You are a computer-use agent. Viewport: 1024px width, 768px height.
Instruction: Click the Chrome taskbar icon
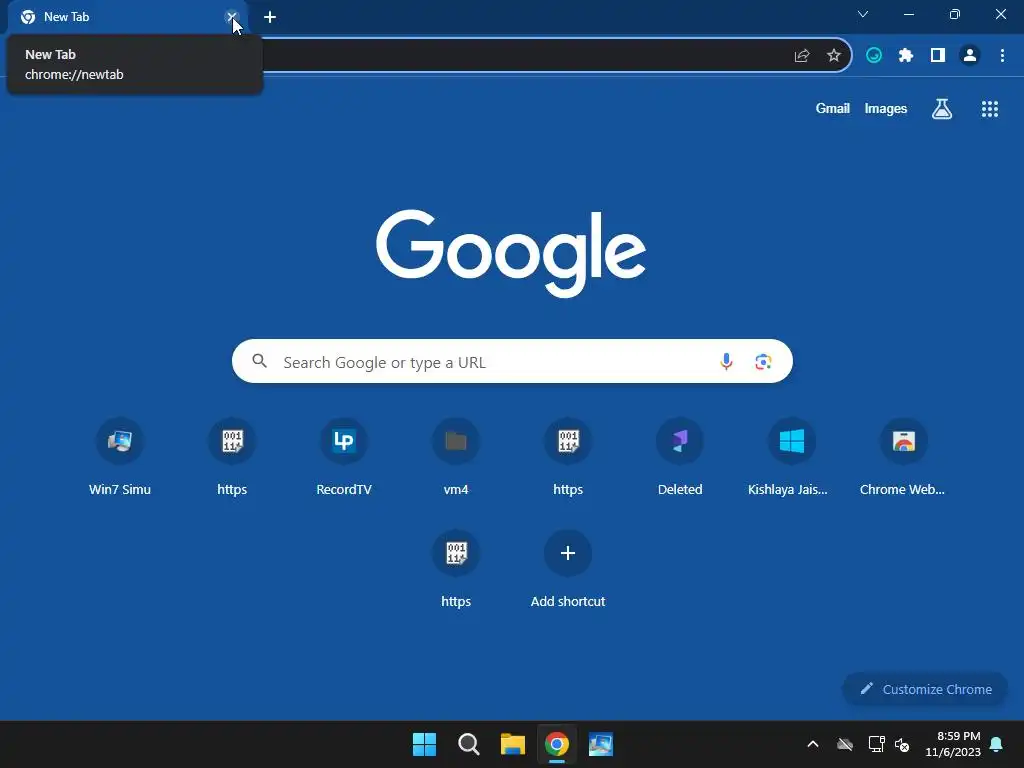click(x=556, y=744)
